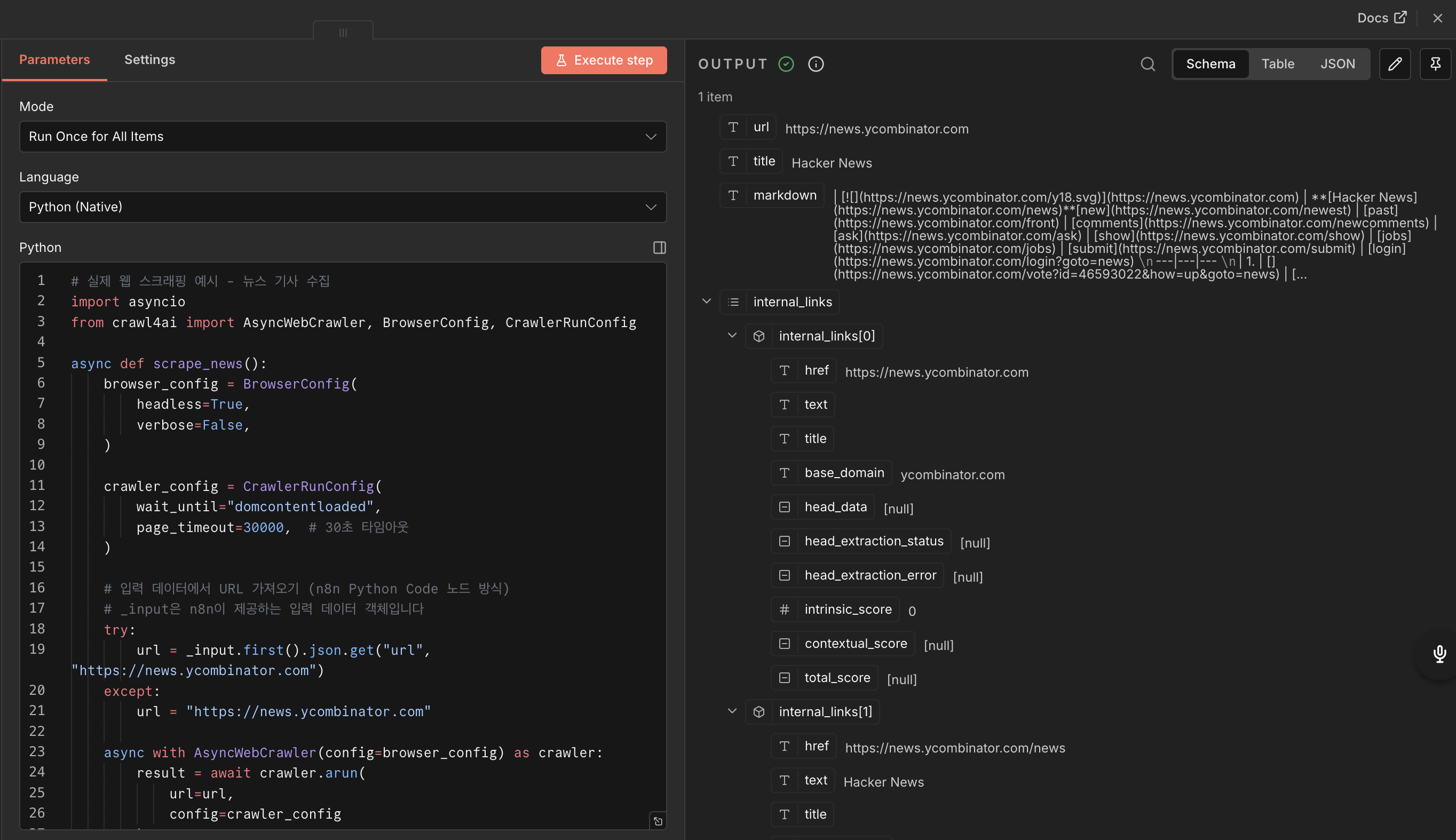This screenshot has width=1456, height=840.
Task: Switch to the Settings tab
Action: (x=150, y=59)
